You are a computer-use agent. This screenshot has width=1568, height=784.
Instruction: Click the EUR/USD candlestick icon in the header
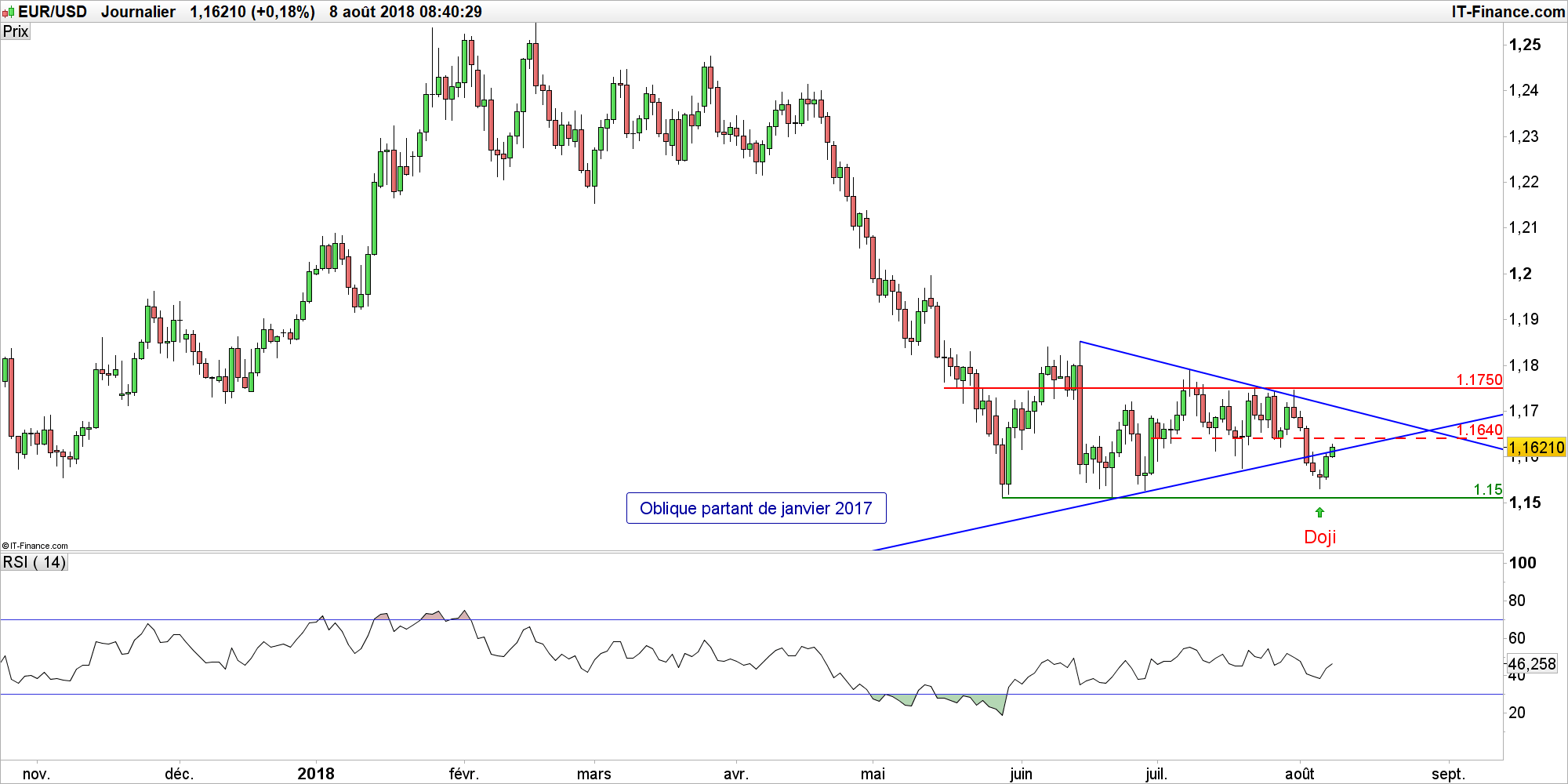click(8, 12)
